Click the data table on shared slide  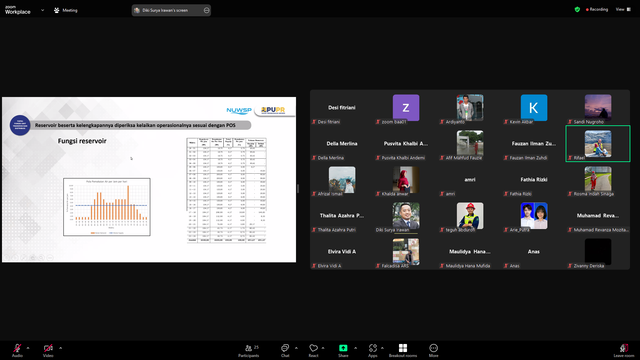[x=227, y=190]
